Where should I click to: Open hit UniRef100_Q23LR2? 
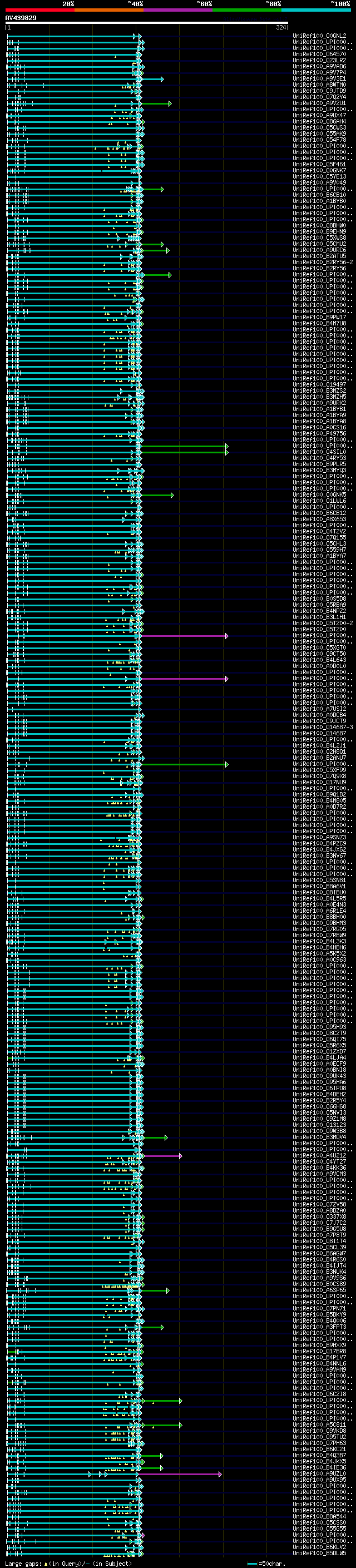(319, 60)
